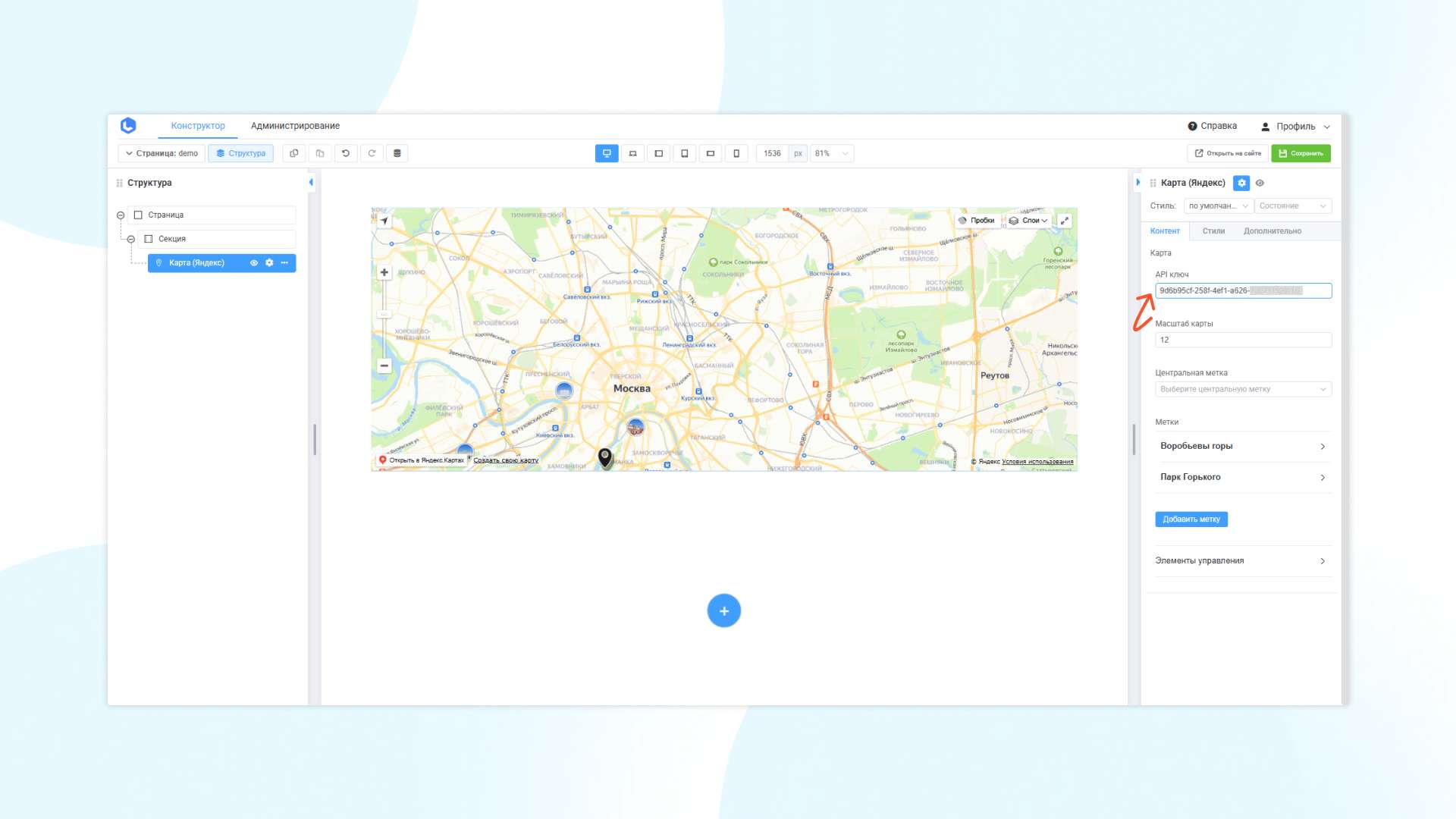Screen dimensions: 1456x819
Task: Click the black placemark on the map
Action: tap(605, 457)
